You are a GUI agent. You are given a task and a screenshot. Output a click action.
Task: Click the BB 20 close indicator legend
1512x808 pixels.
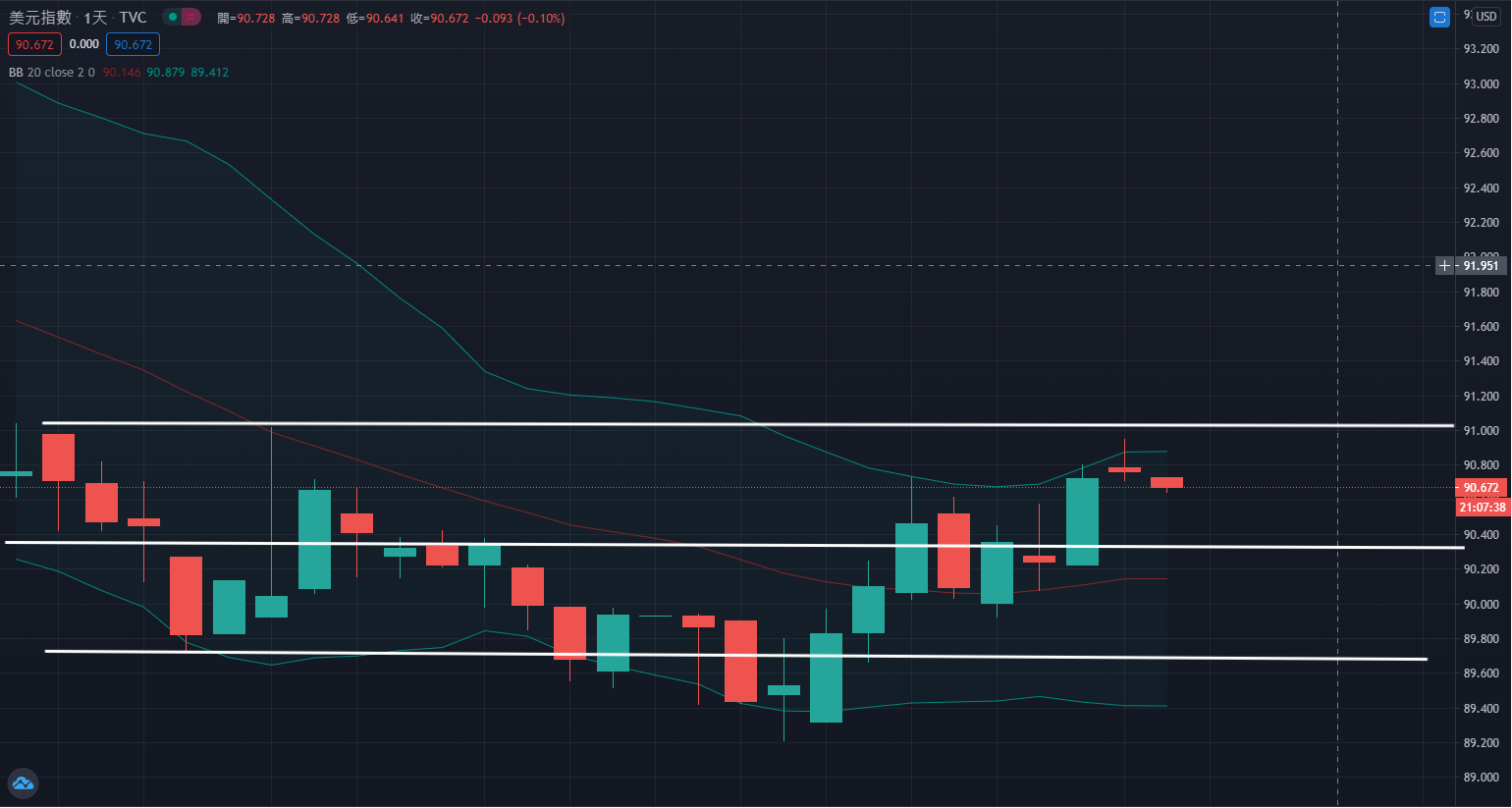(51, 73)
